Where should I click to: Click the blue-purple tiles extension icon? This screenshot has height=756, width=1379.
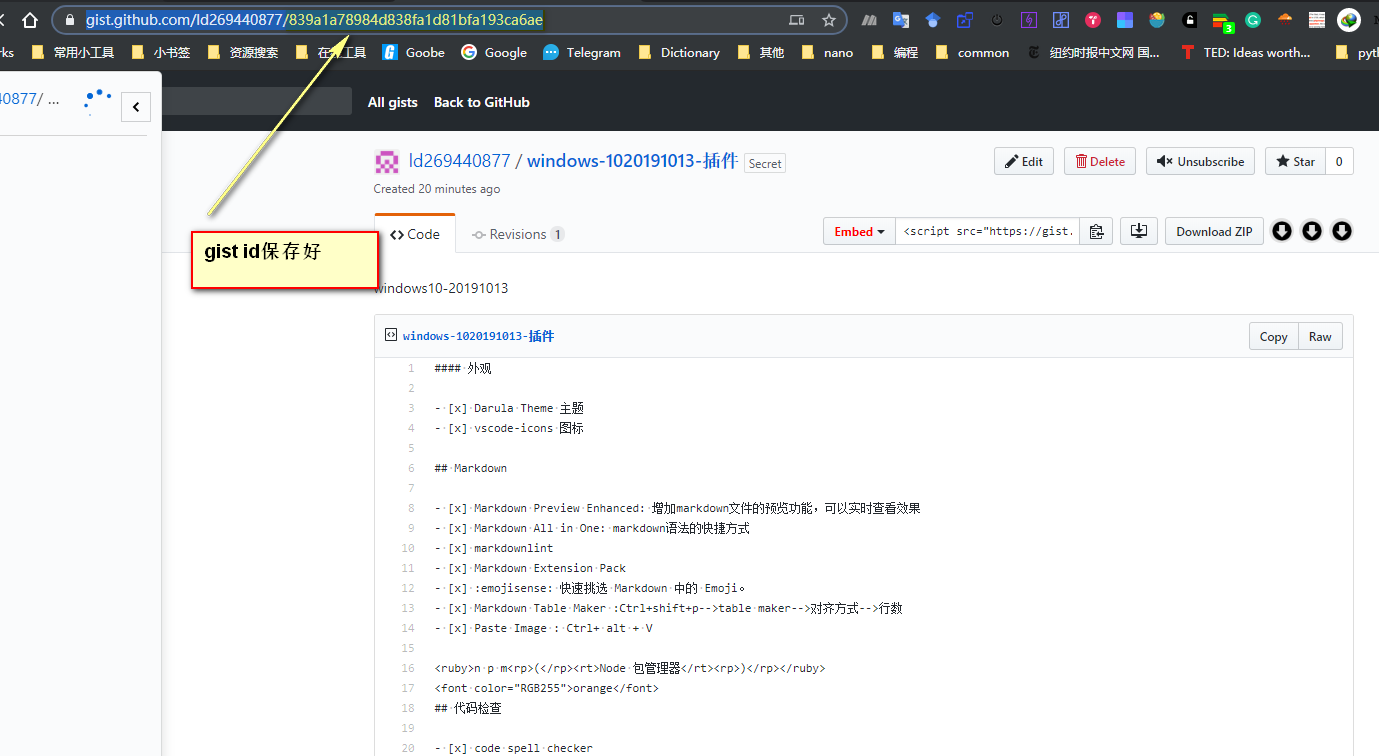coord(1125,20)
